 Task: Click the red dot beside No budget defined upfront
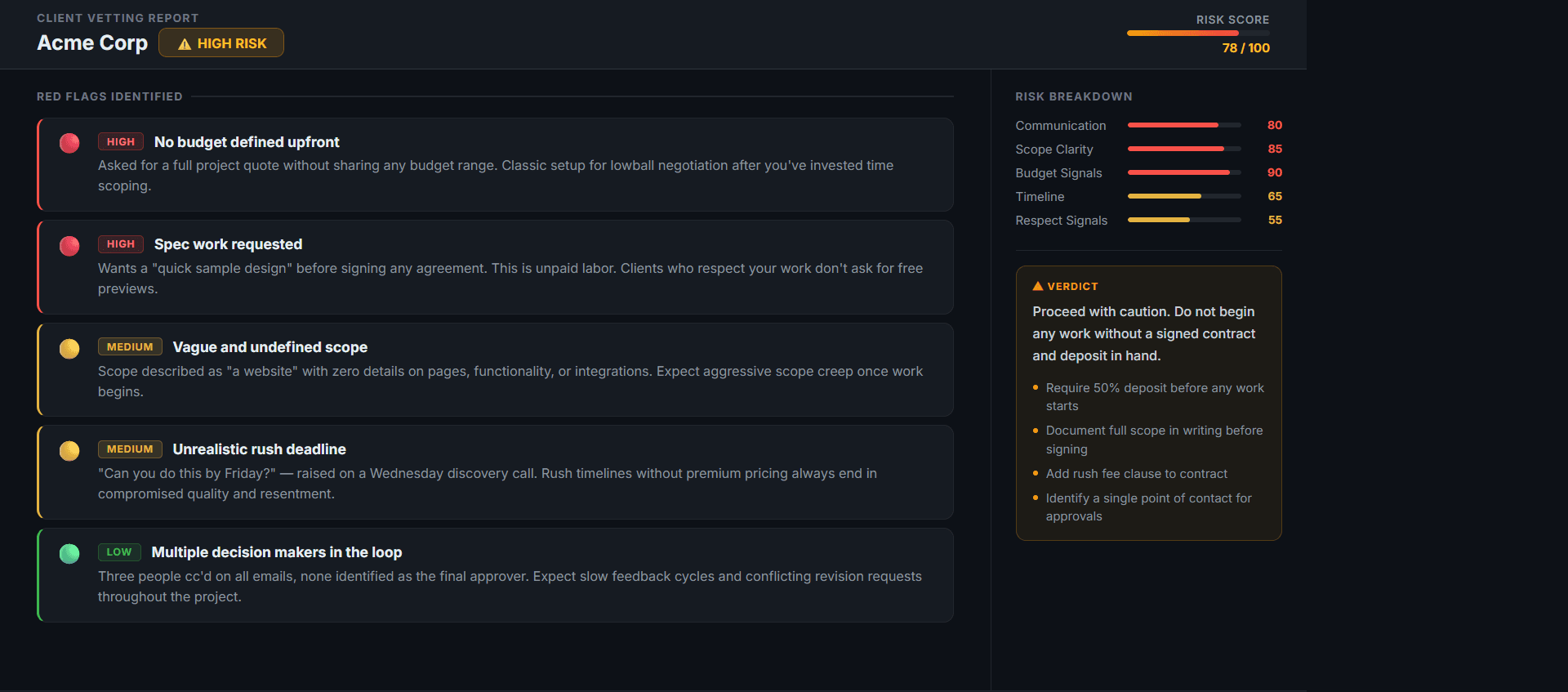69,143
